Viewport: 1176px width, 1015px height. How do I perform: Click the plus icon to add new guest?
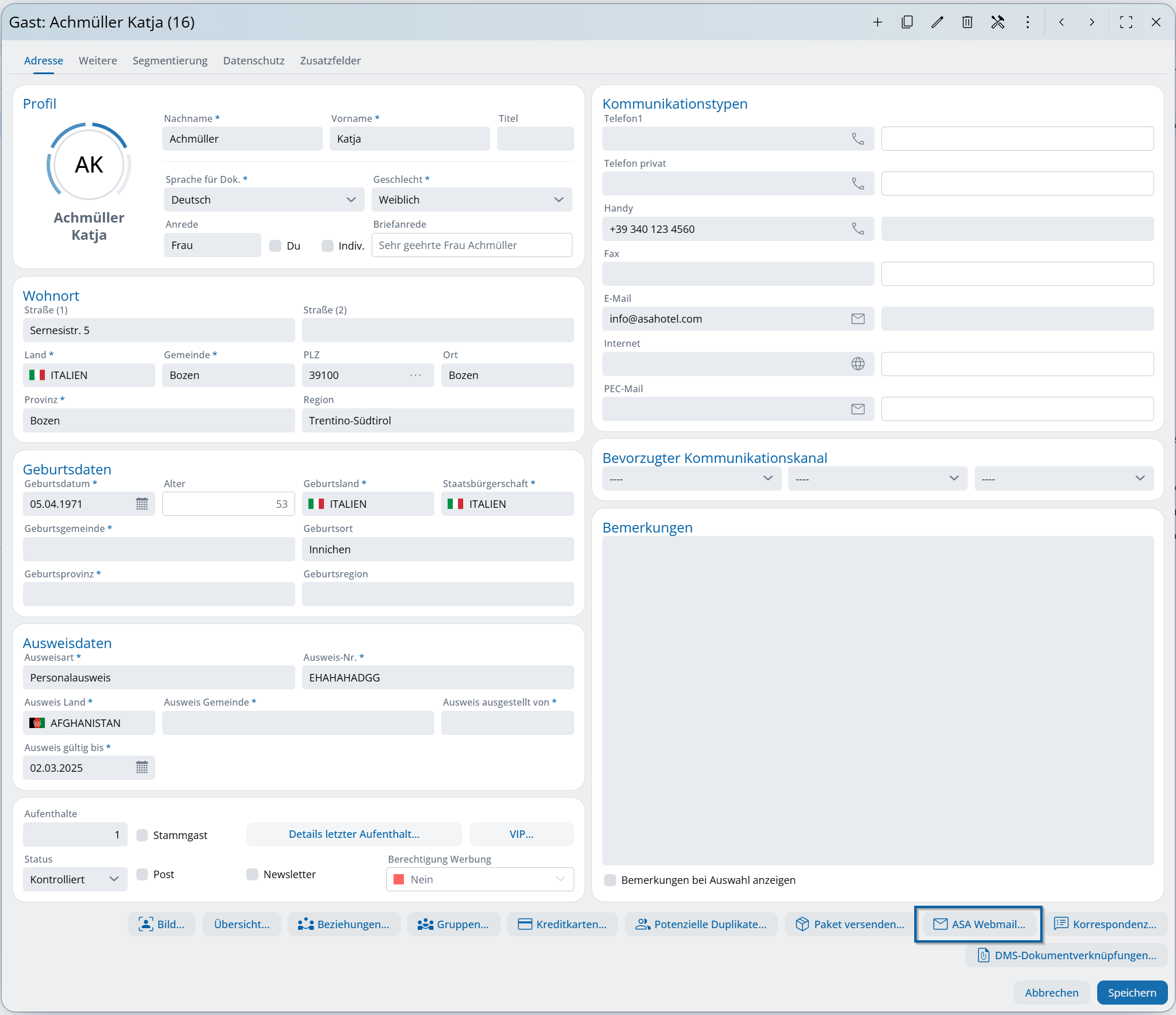coord(877,22)
